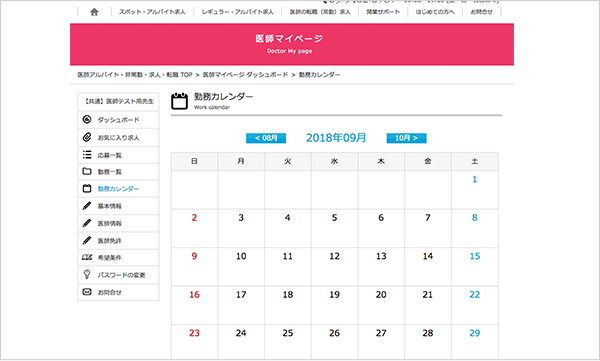600x361 pixels.
Task: Click paperclip icon for お気に入り求人
Action: tap(87, 137)
